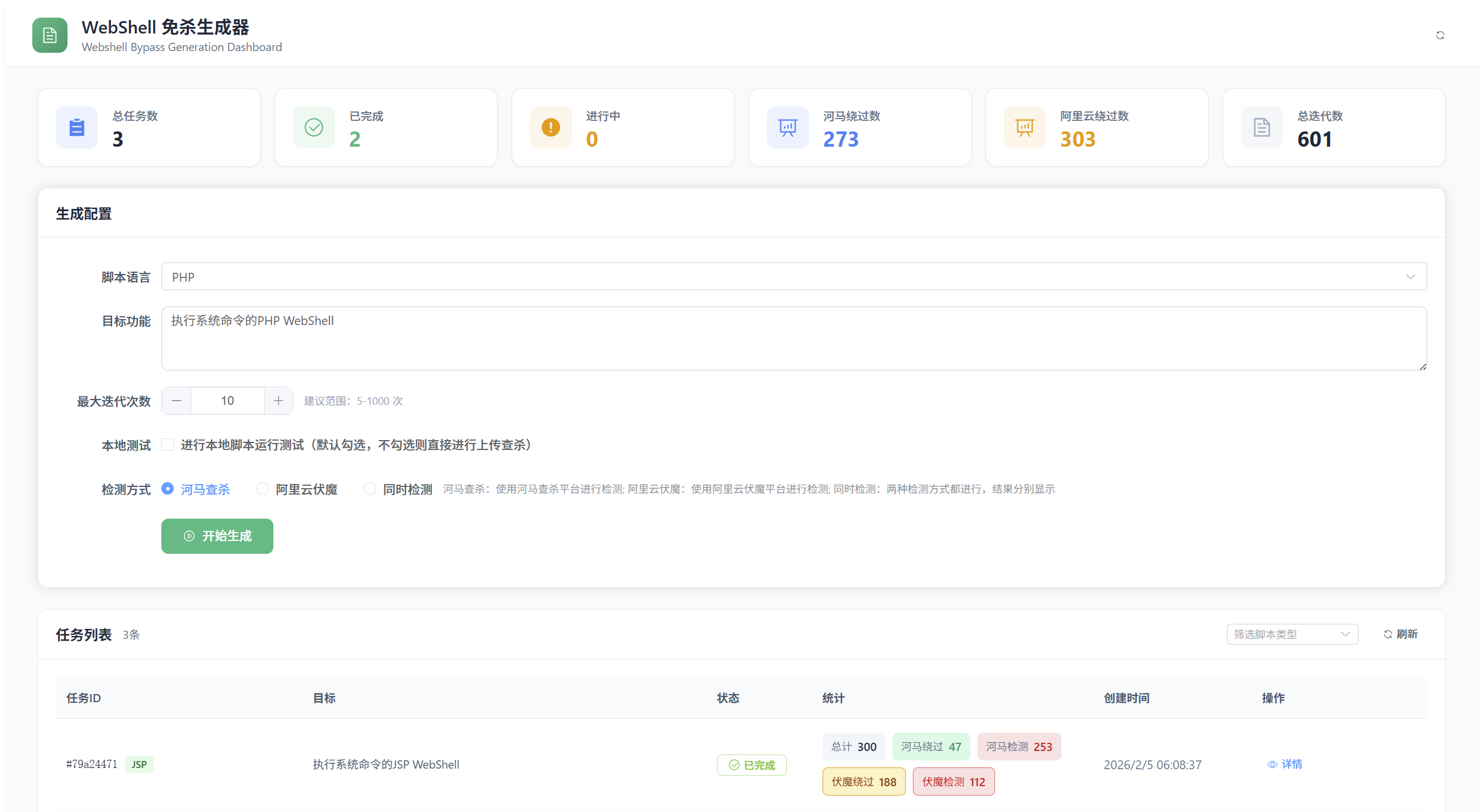This screenshot has height=812, width=1482.
Task: Enable the 本地测试 local test checkbox
Action: [168, 445]
